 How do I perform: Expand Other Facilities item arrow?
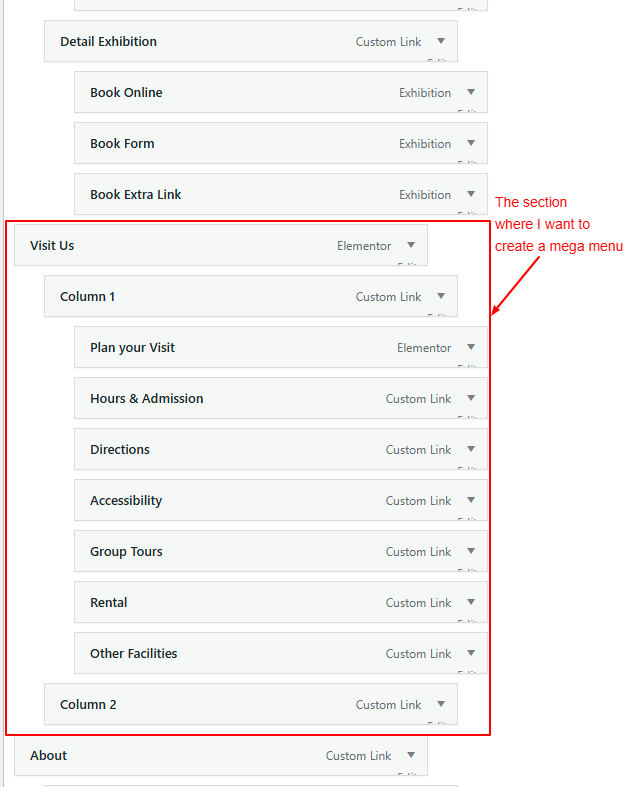tap(471, 653)
